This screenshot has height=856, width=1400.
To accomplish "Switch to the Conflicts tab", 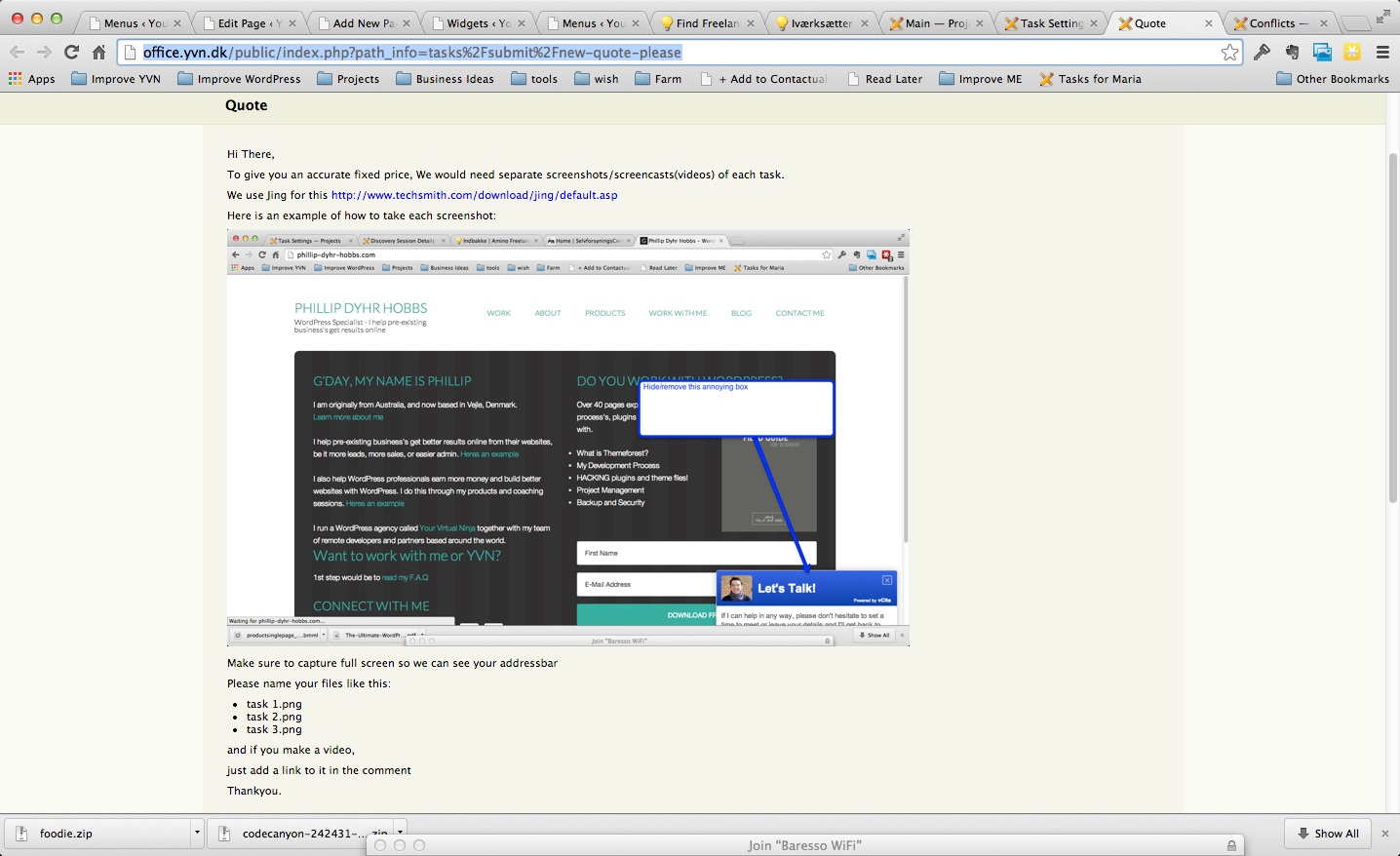I will coord(1280,23).
